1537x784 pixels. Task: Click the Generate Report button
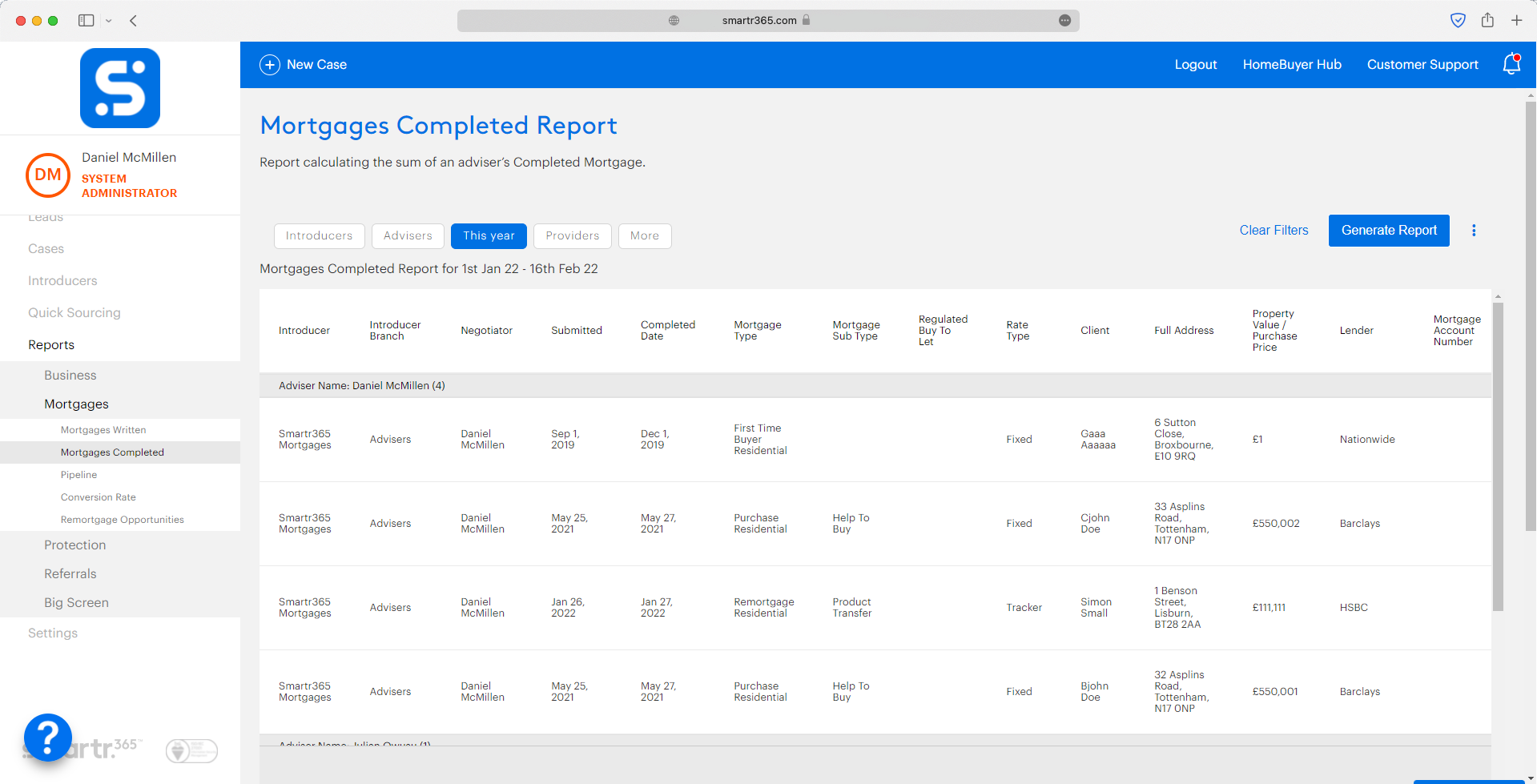tap(1389, 231)
